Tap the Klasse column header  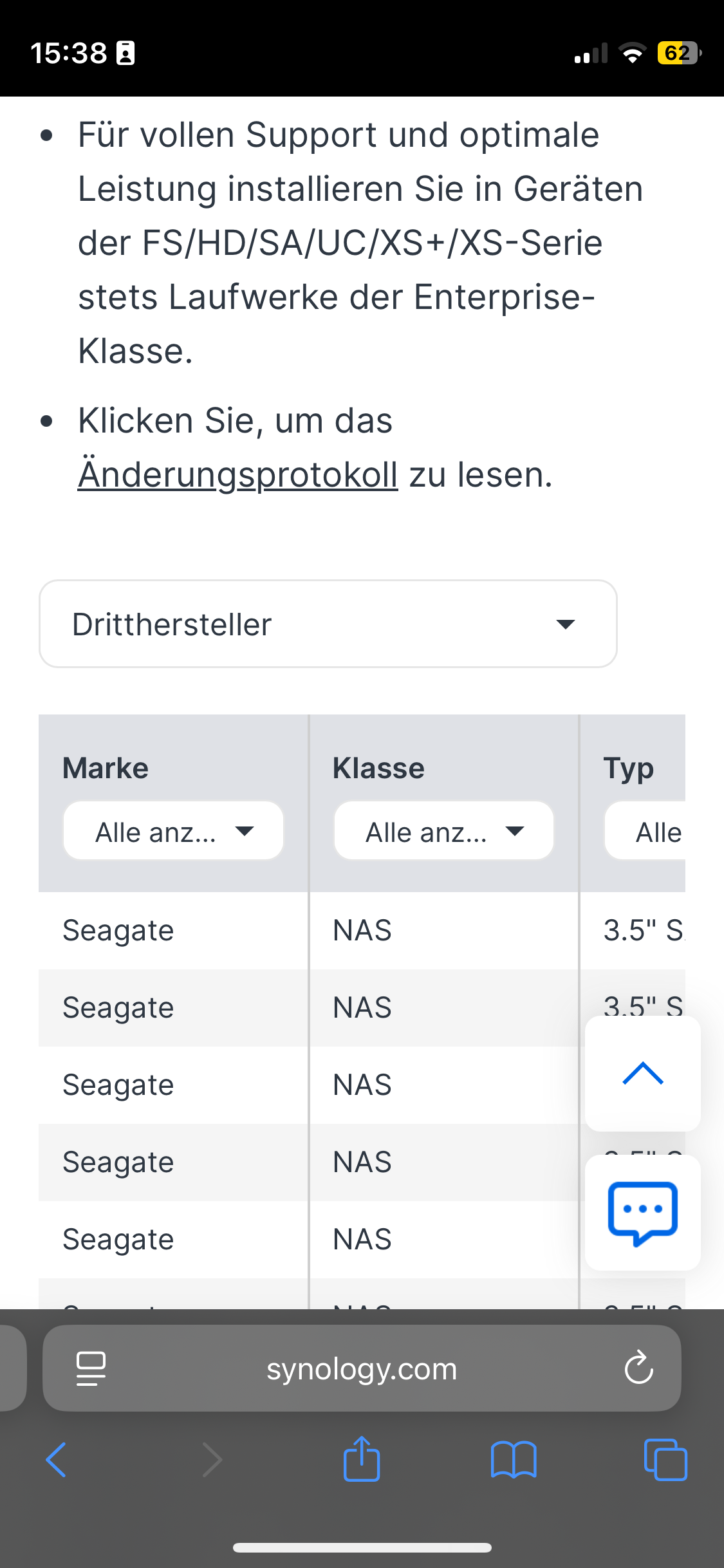click(x=378, y=768)
